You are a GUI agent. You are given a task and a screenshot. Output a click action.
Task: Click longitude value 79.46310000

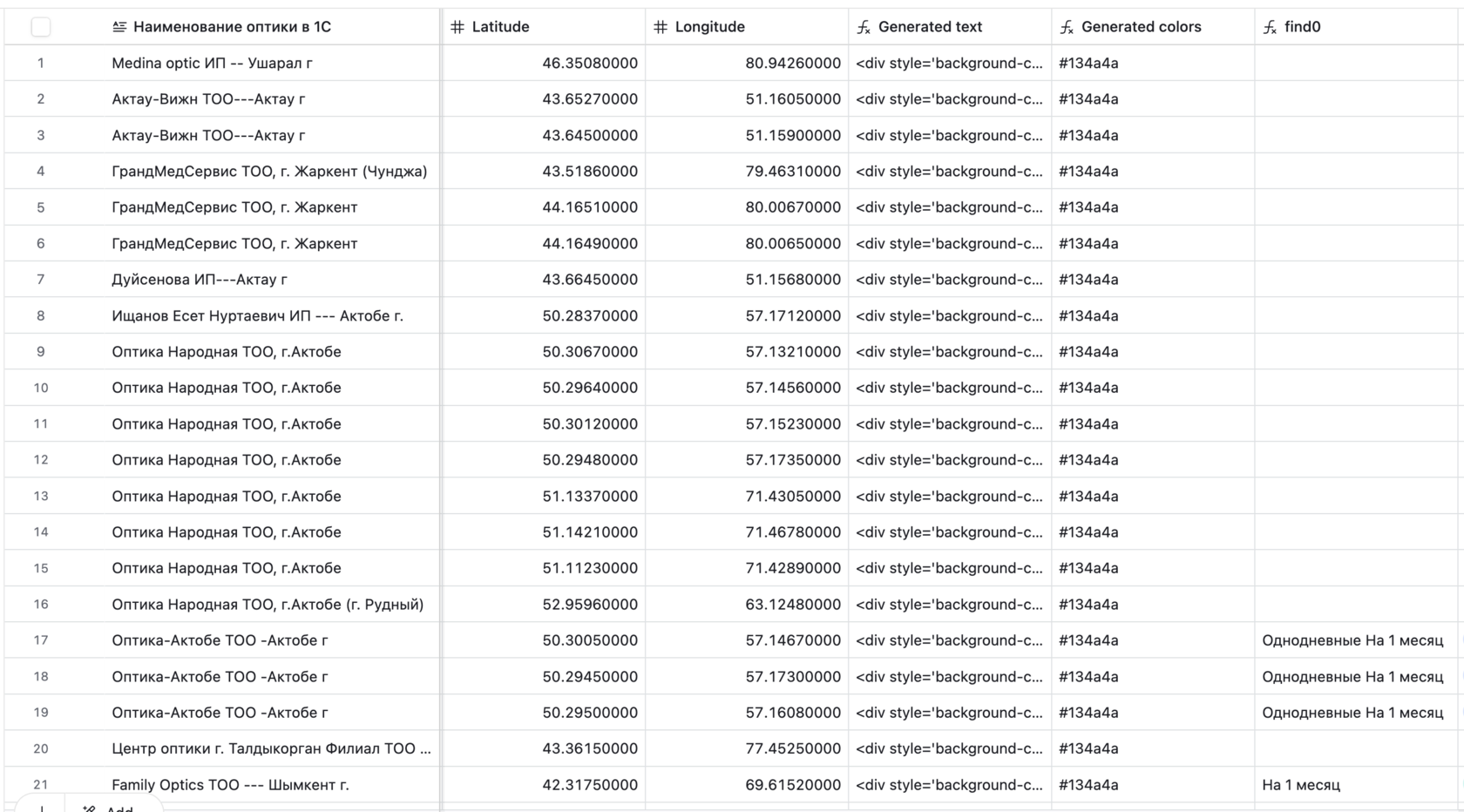point(793,172)
